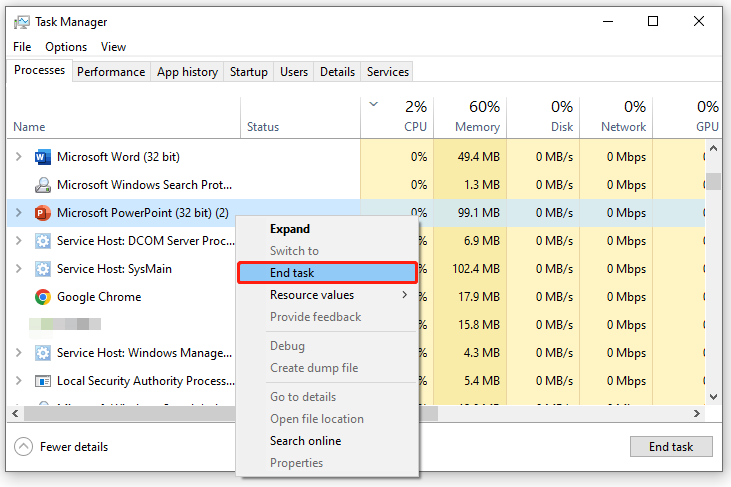Select Microsoft Windows Search Protocol row
Image resolution: width=731 pixels, height=487 pixels.
(356, 185)
